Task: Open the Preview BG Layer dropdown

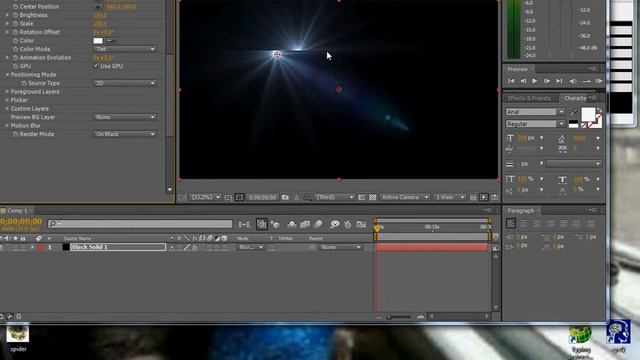Action: point(125,117)
